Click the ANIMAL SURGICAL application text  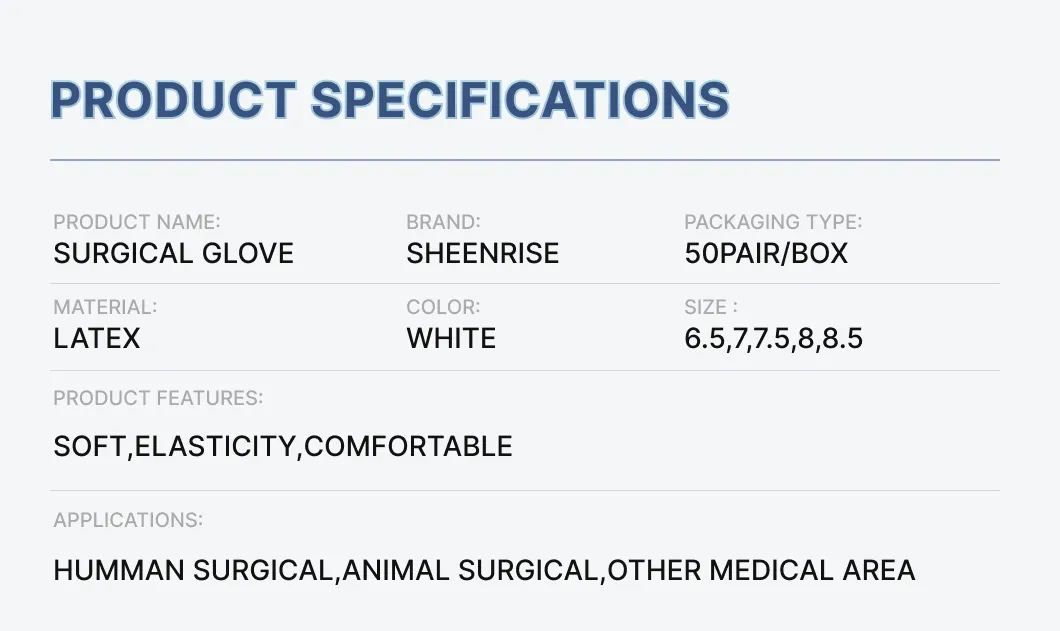pyautogui.click(x=471, y=571)
